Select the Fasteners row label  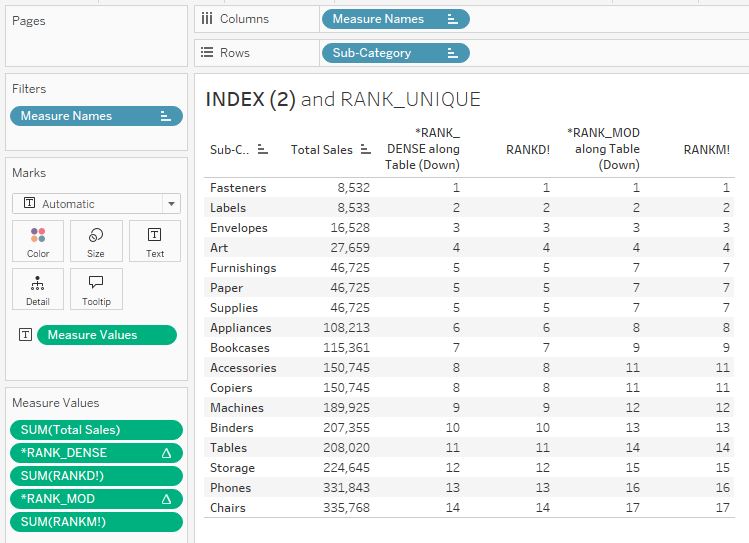[x=238, y=188]
